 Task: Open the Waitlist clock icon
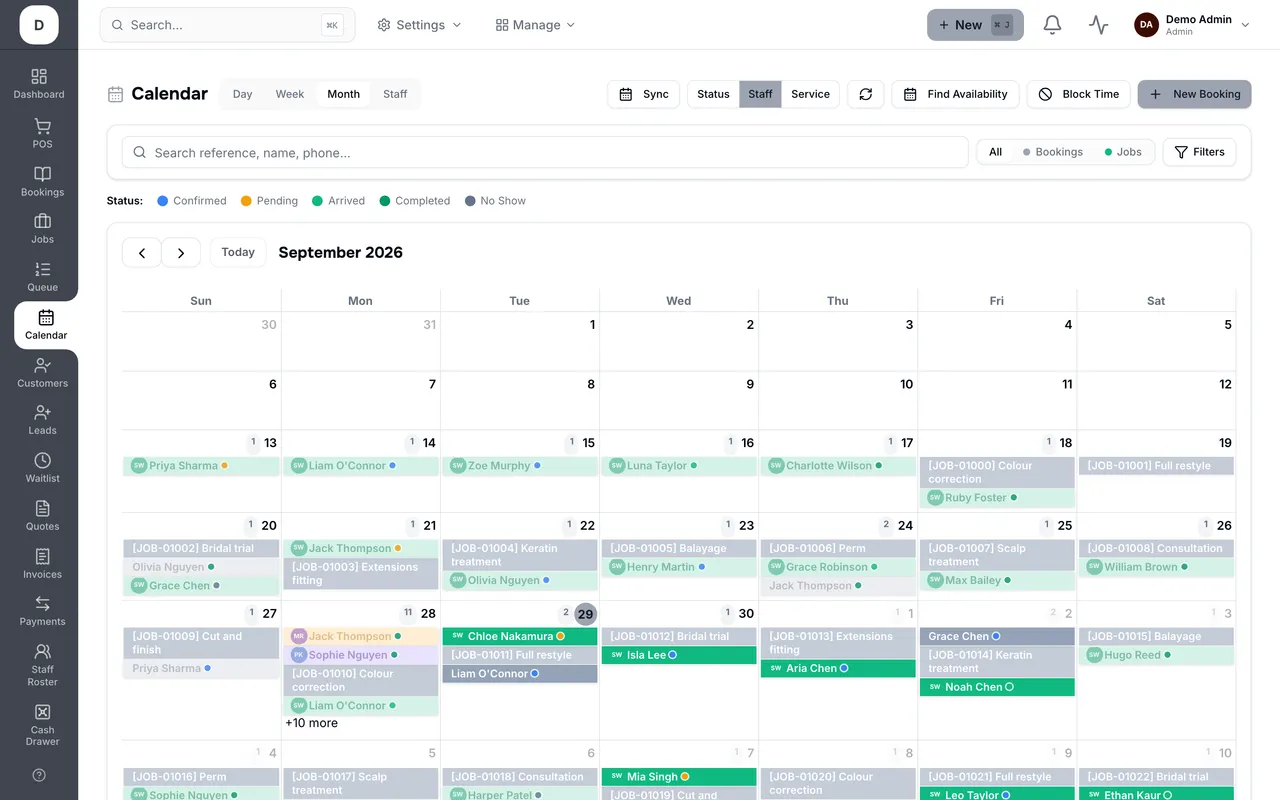[42, 467]
